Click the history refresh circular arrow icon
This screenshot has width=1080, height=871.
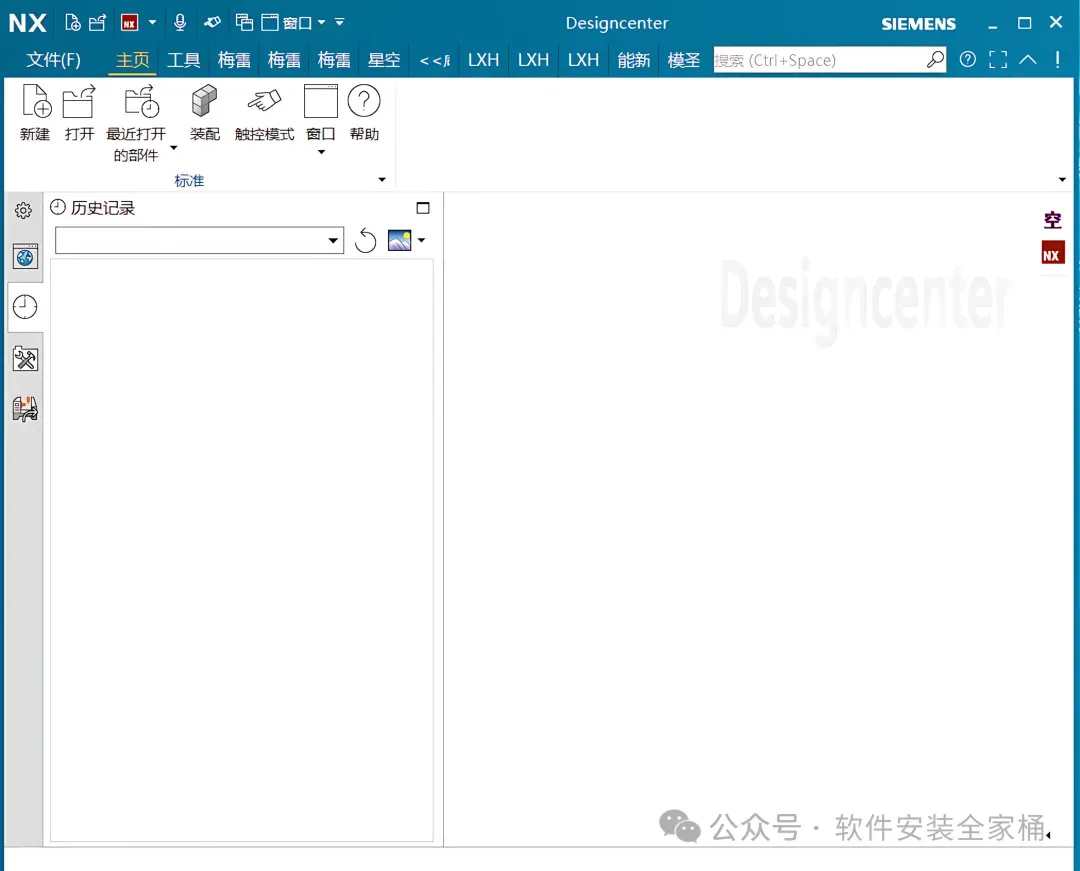point(366,241)
